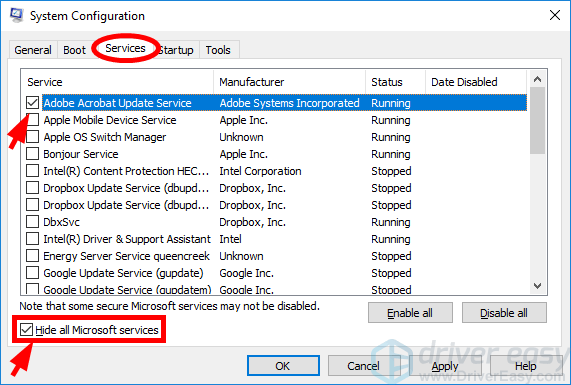Image resolution: width=571 pixels, height=385 pixels.
Task: Click Running status of DbxSvc row
Action: 391,222
